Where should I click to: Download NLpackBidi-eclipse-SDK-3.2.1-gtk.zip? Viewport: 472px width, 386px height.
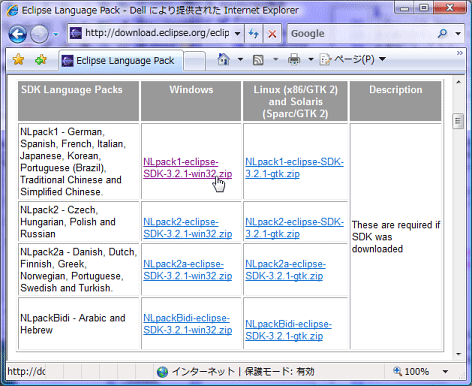coord(288,330)
